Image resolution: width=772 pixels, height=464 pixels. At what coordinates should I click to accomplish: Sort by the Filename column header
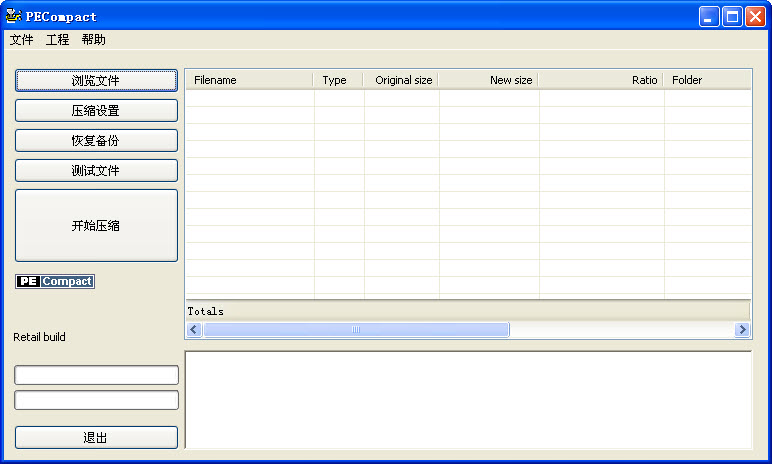point(249,80)
